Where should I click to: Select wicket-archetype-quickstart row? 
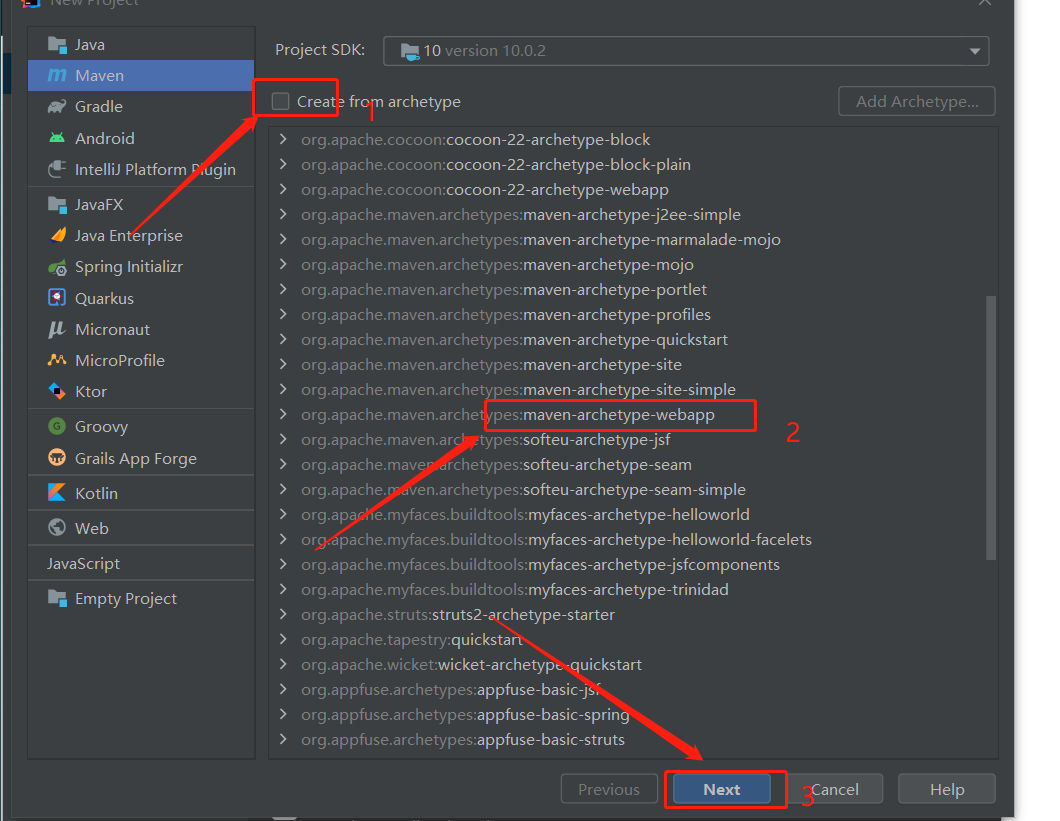(633, 665)
